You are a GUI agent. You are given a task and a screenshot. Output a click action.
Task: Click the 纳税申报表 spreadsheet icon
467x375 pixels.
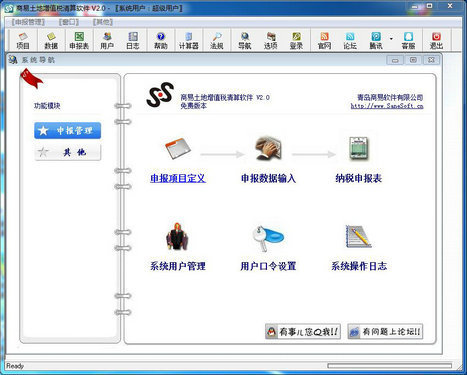[x=359, y=148]
